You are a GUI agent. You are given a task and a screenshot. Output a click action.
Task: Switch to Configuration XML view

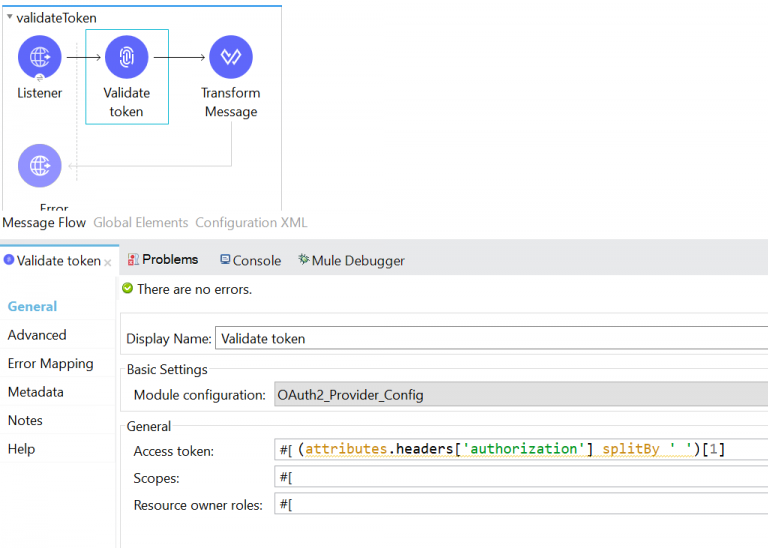coord(251,223)
